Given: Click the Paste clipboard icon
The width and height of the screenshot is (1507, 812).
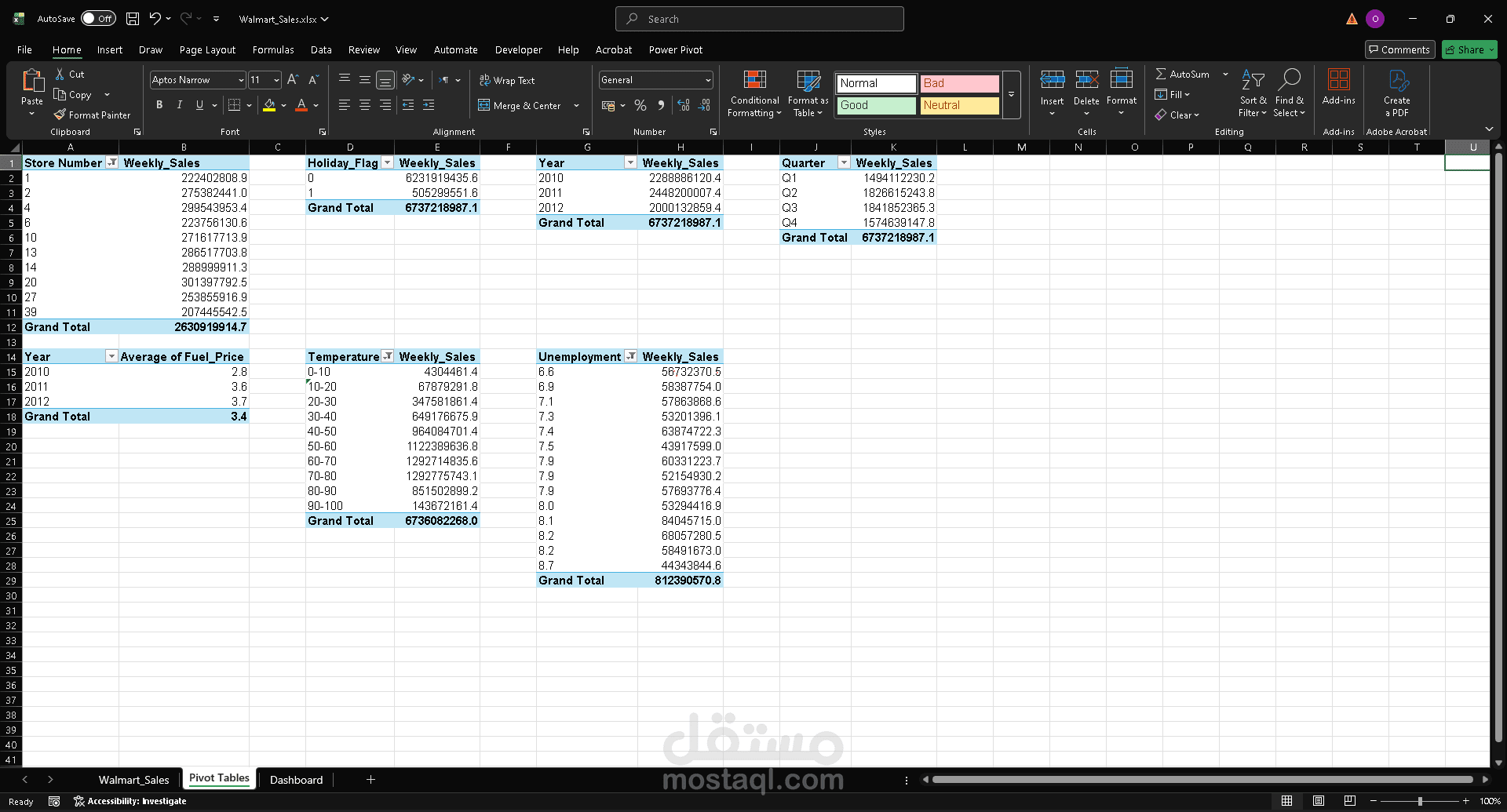Looking at the screenshot, I should coord(32,82).
